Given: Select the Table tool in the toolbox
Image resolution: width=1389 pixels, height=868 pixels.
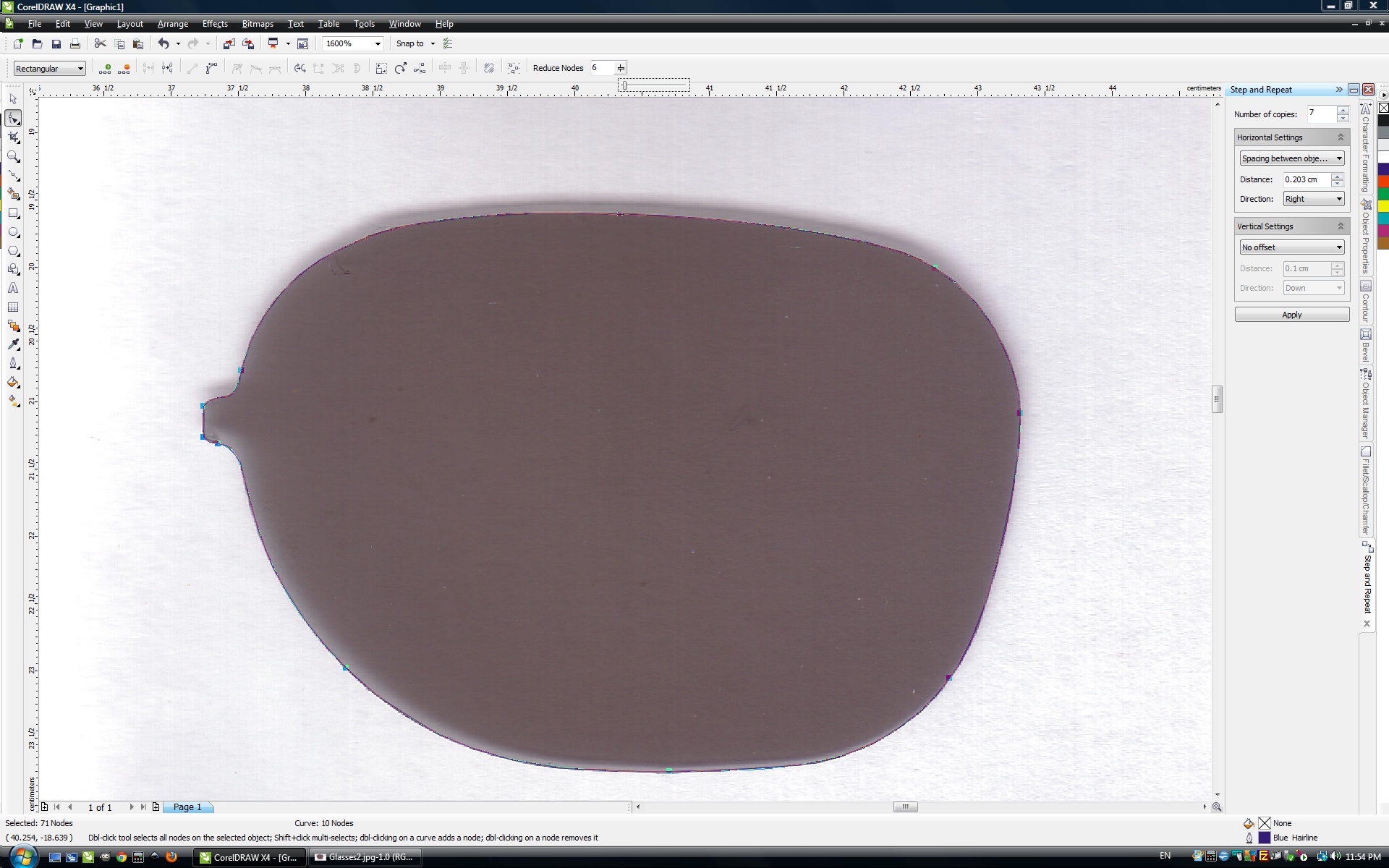Looking at the screenshot, I should [13, 307].
